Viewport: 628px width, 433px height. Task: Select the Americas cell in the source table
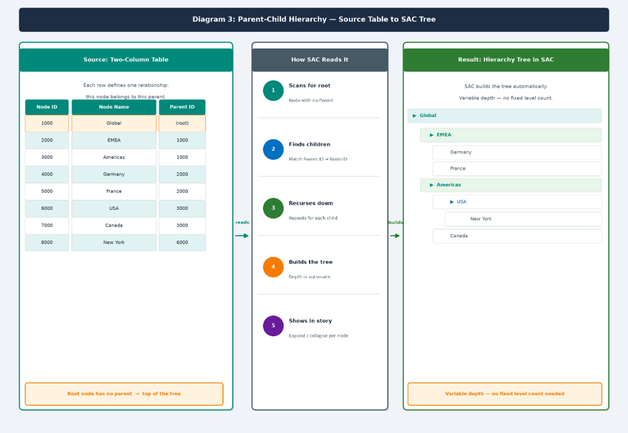click(x=114, y=157)
